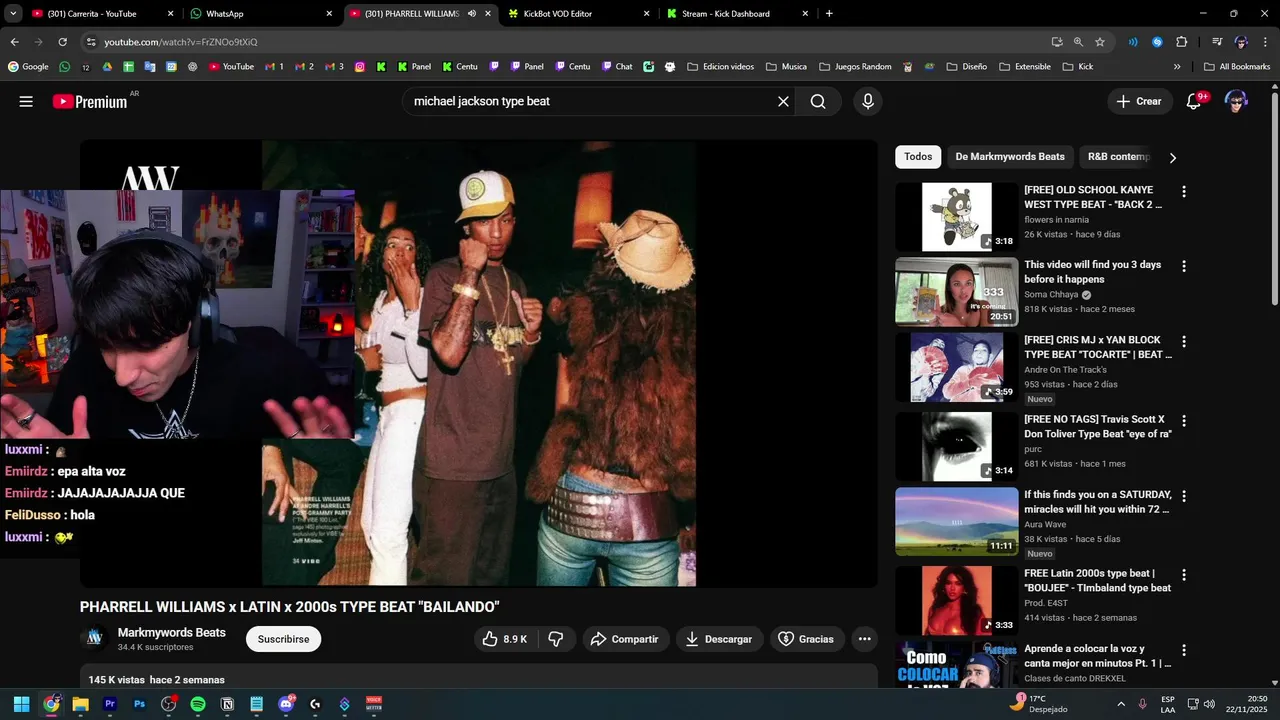
Task: Submit search with magnifier button
Action: (818, 101)
